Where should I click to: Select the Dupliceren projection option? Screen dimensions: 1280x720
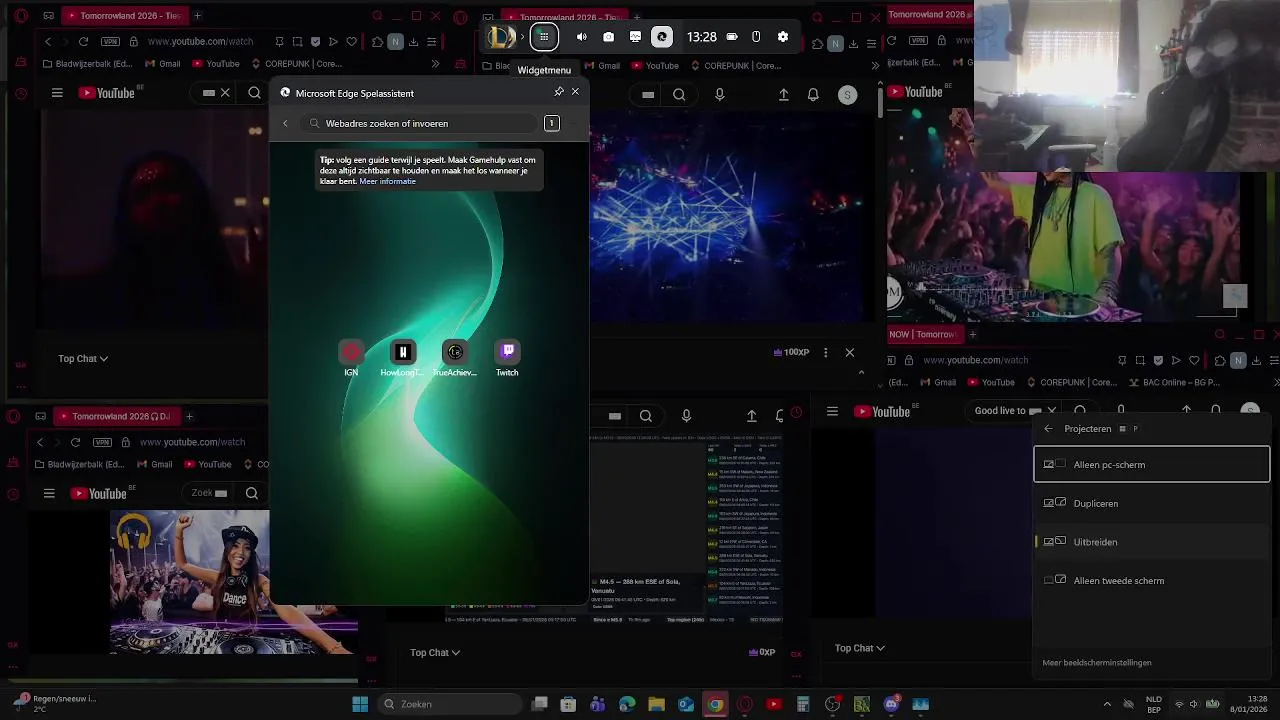pos(1152,503)
